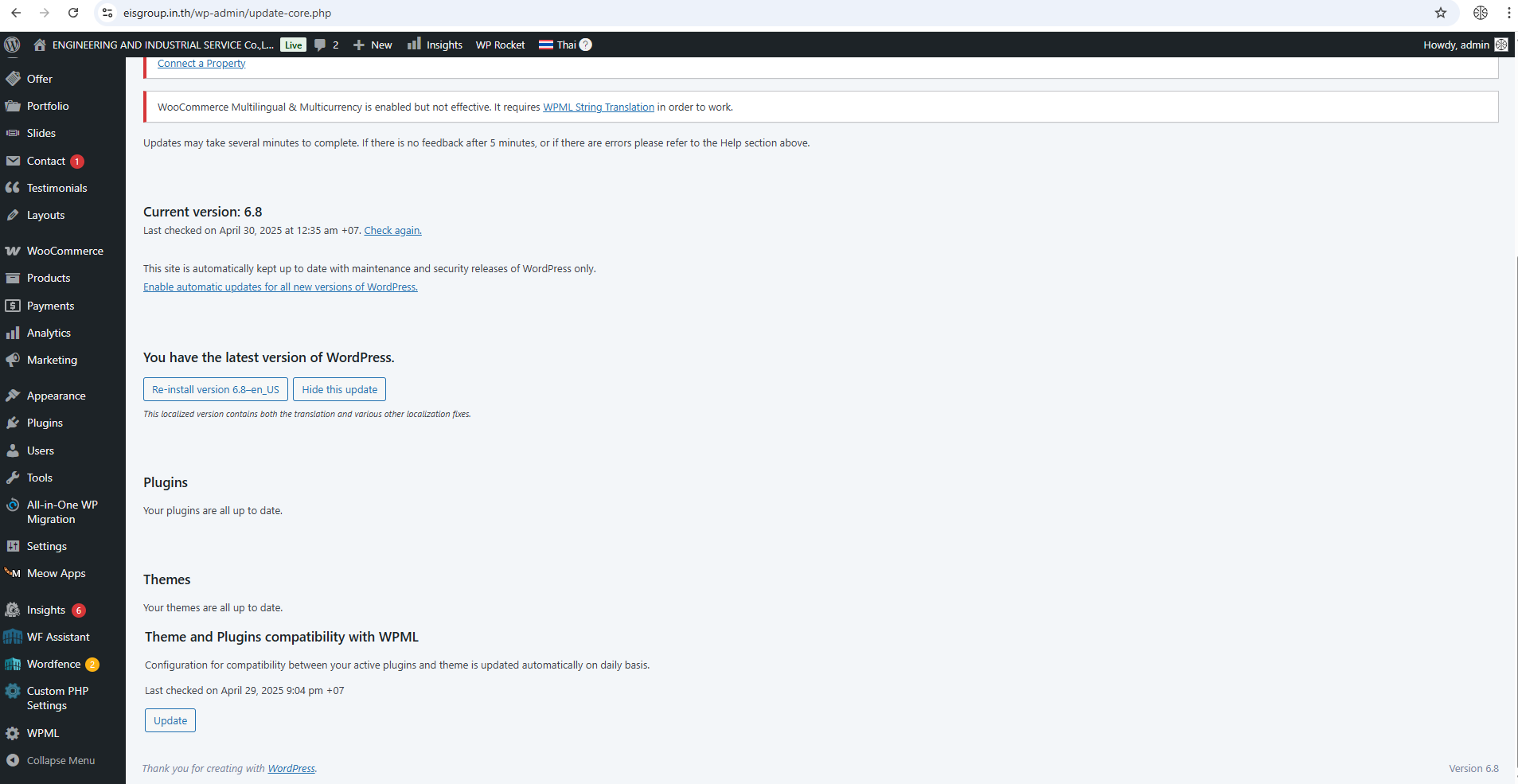Open Wordfence in the sidebar
Screen dimensions: 1518x784
coord(53,664)
